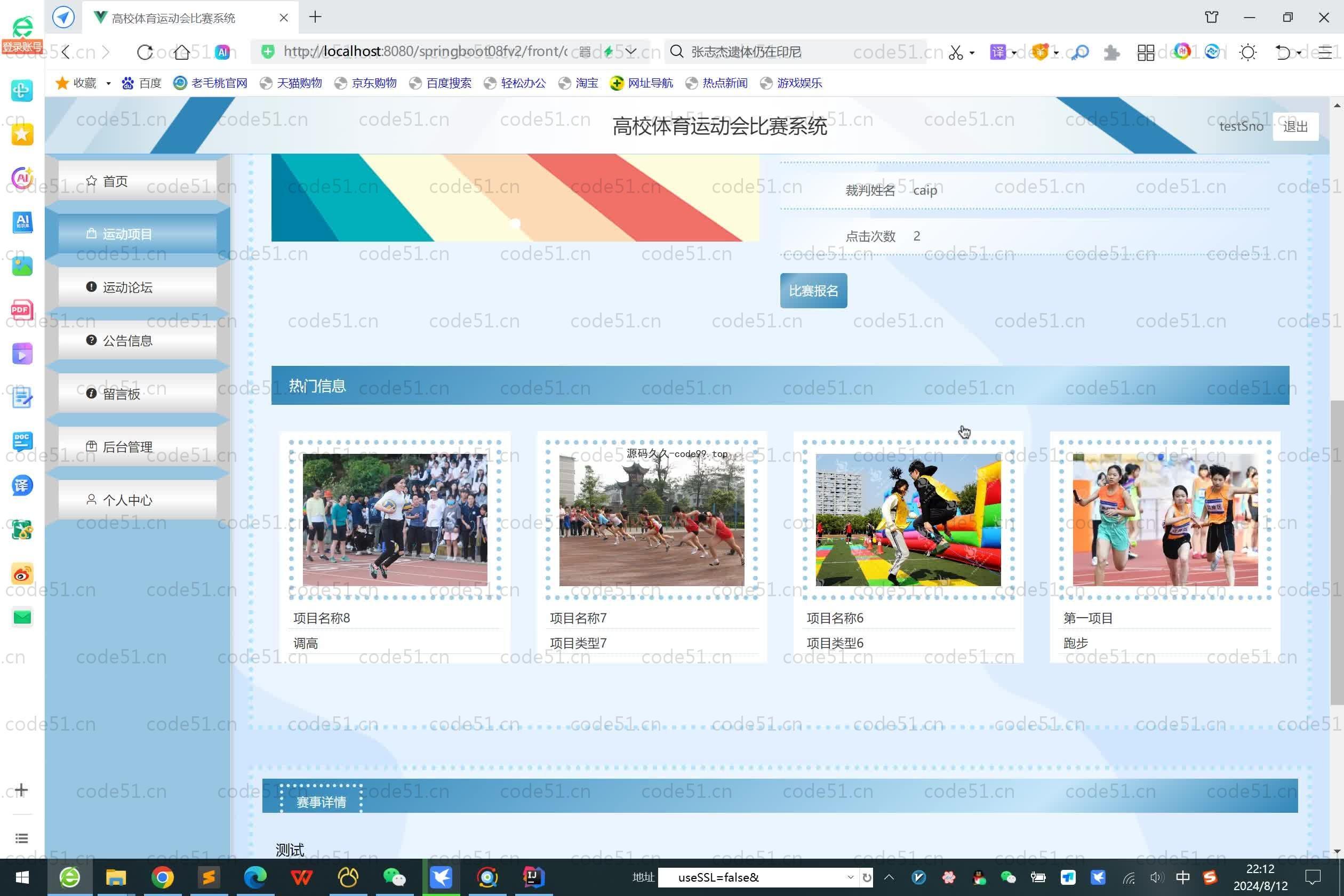Open the AI knowledge icon in sidebar
1344x896 pixels.
(x=22, y=222)
